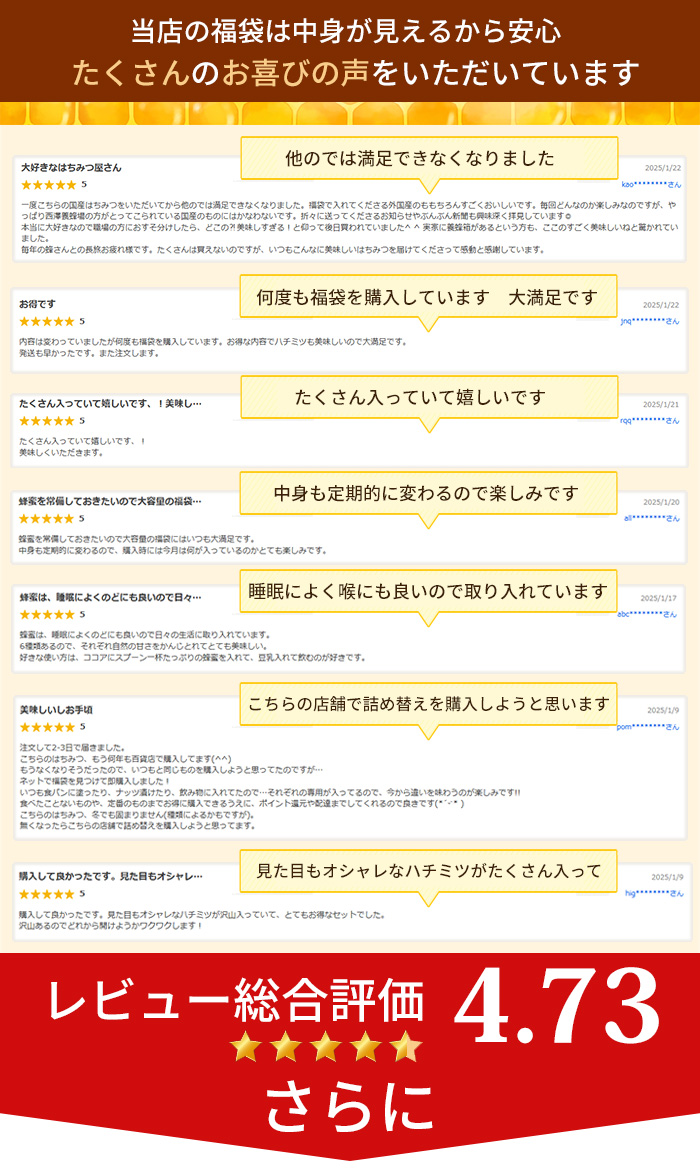
Task: Click the star rating of the 2025/1/20 review
Action: [x=47, y=519]
